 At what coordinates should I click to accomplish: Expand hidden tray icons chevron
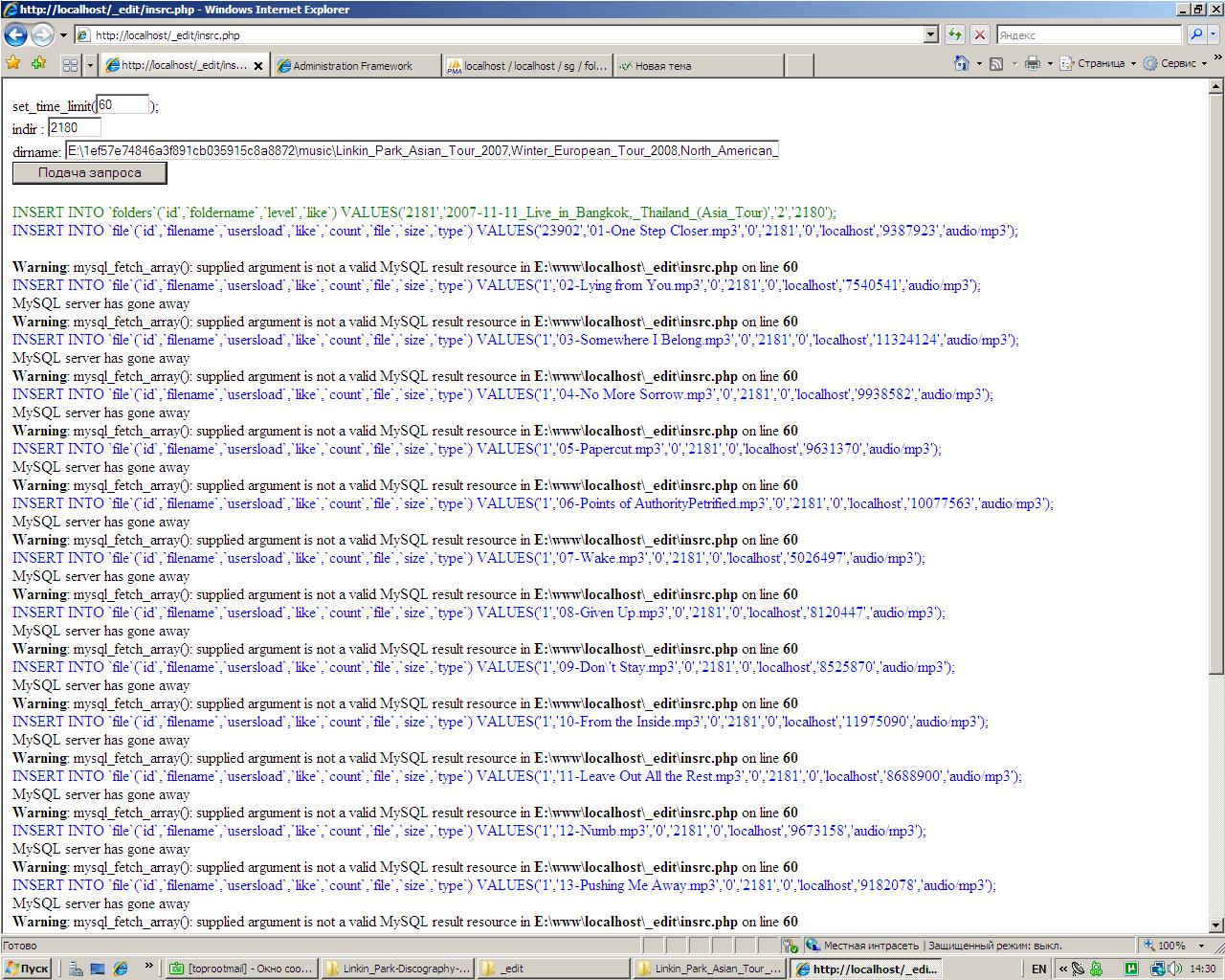[x=1061, y=969]
